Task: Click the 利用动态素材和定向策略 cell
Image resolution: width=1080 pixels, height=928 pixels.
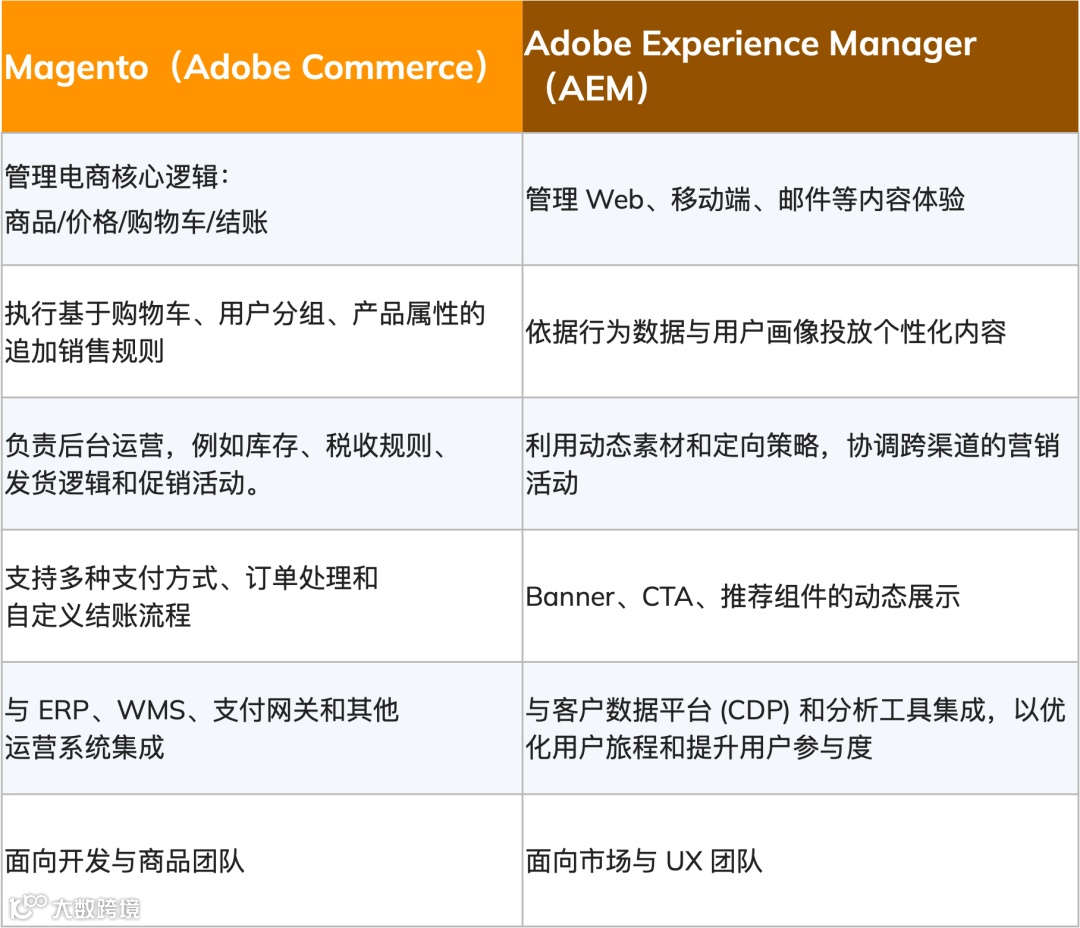Action: pos(800,464)
